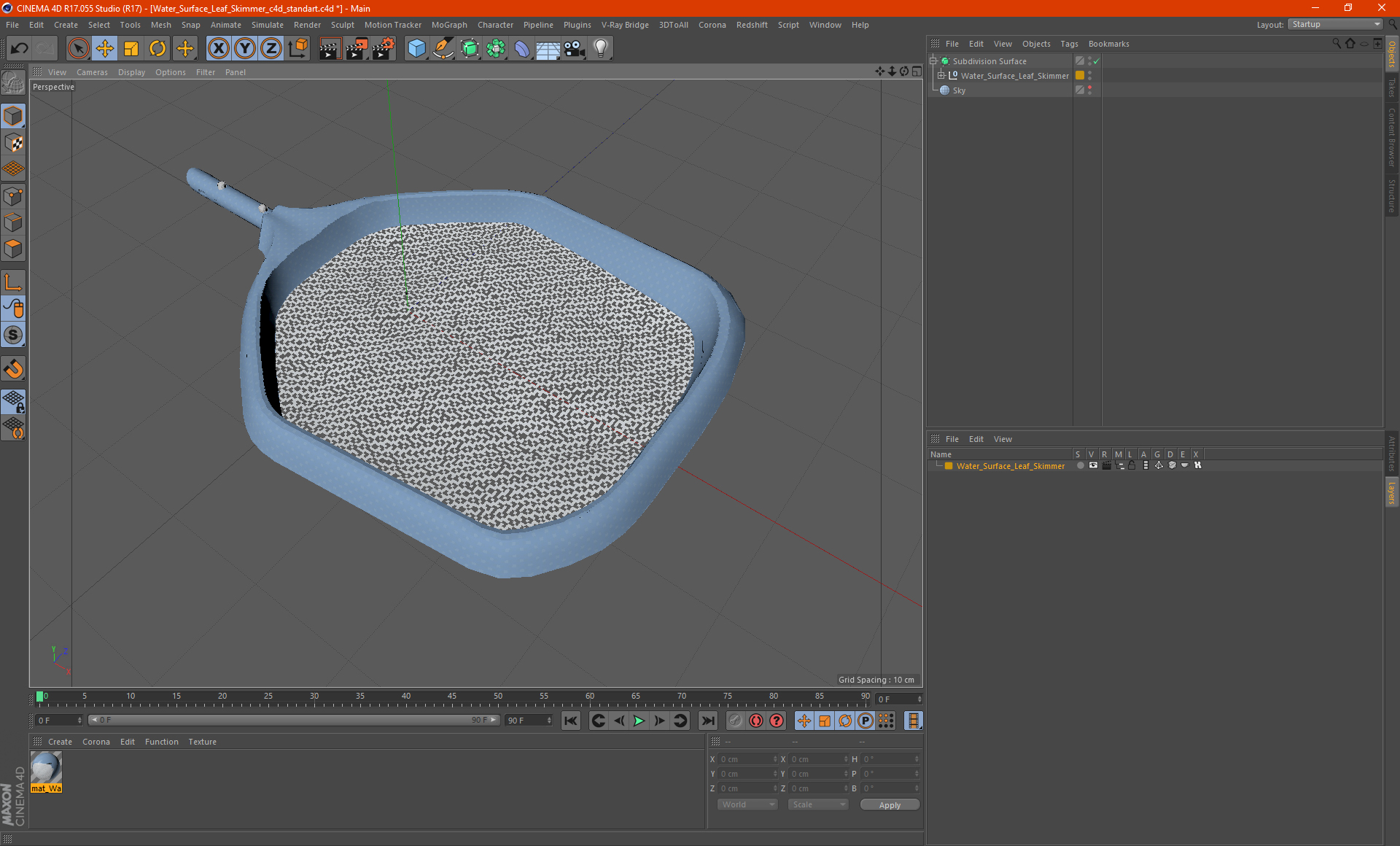Select the Rotate tool
1400x846 pixels.
[x=157, y=48]
